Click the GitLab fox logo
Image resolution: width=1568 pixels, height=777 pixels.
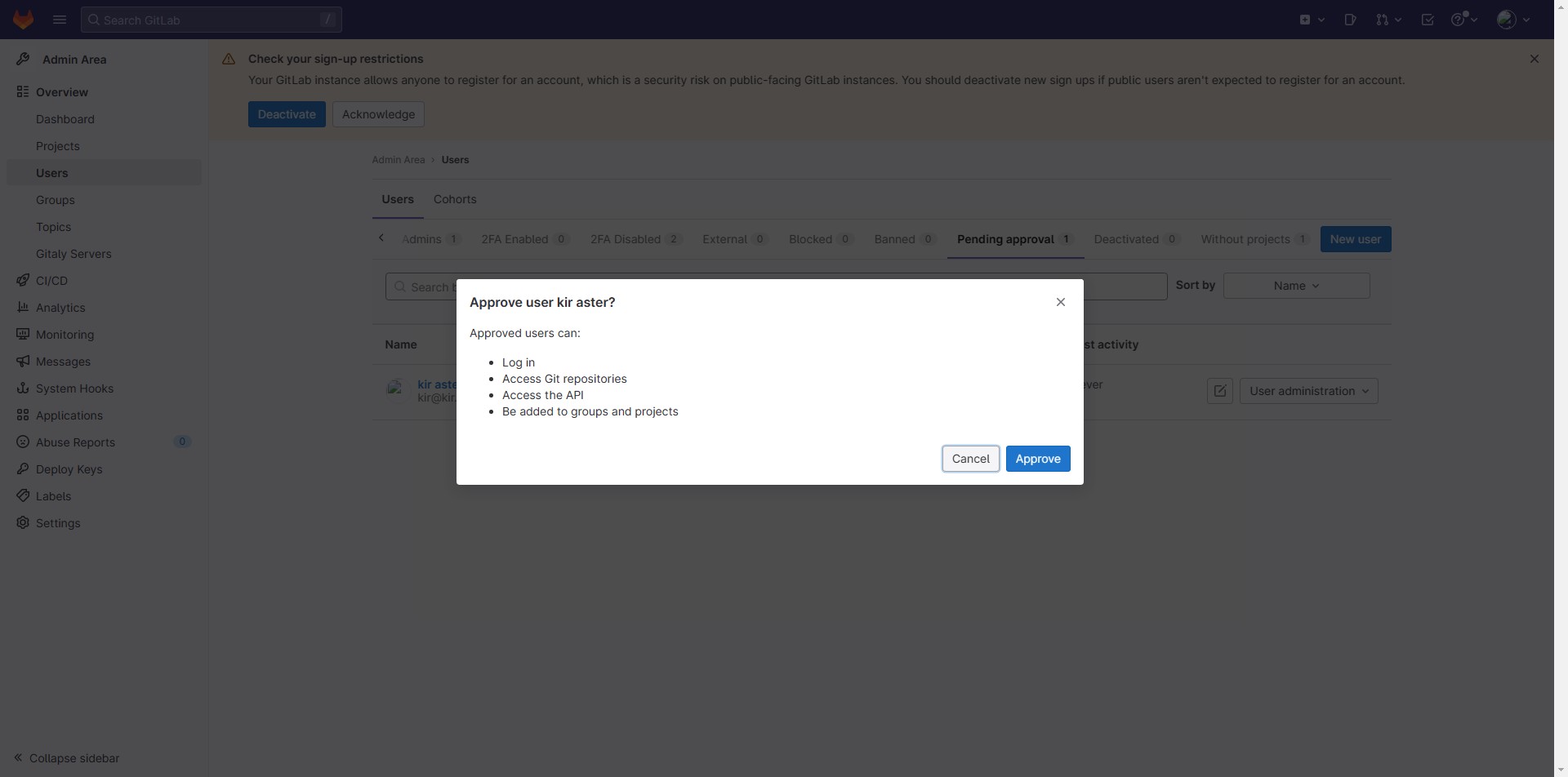pyautogui.click(x=23, y=20)
